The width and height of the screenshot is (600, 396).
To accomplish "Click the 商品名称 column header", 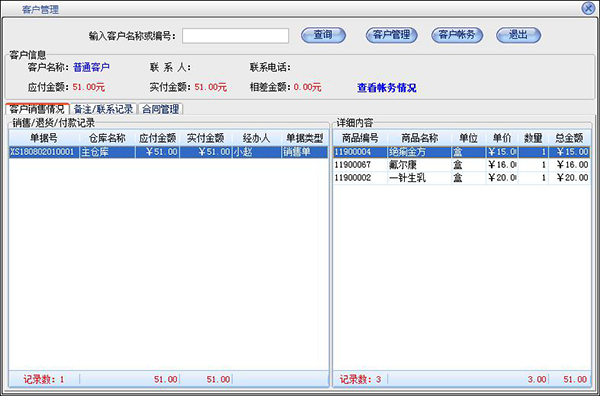I will (419, 138).
